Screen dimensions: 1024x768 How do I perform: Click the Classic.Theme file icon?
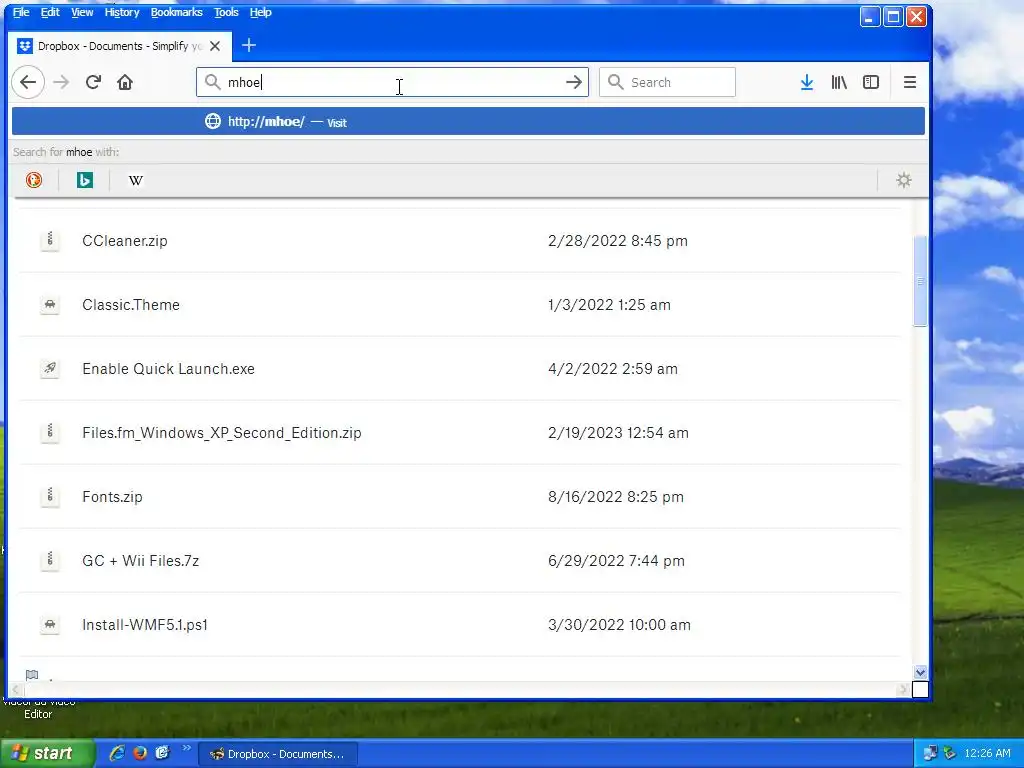click(x=50, y=304)
